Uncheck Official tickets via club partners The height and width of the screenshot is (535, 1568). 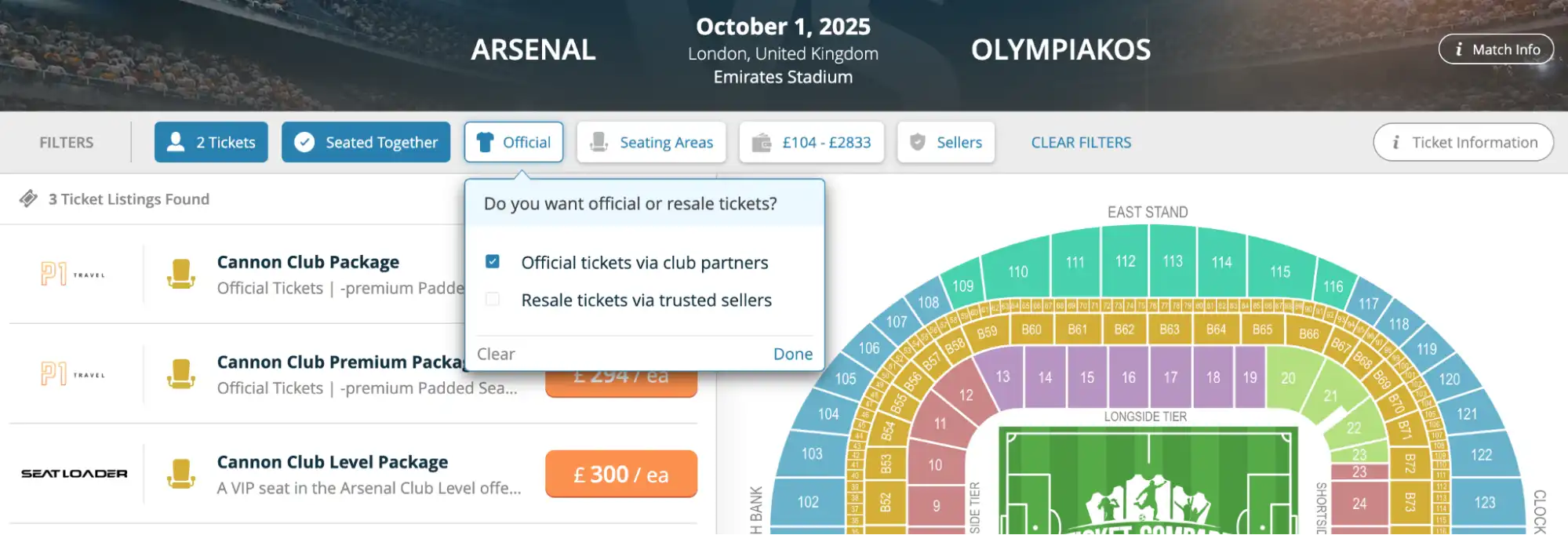(x=493, y=262)
